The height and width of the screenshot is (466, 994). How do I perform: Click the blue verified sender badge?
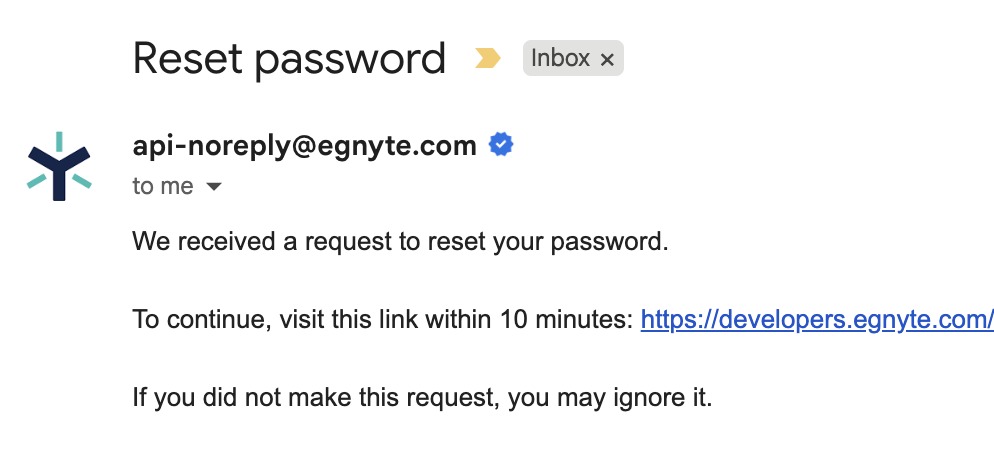(x=500, y=146)
